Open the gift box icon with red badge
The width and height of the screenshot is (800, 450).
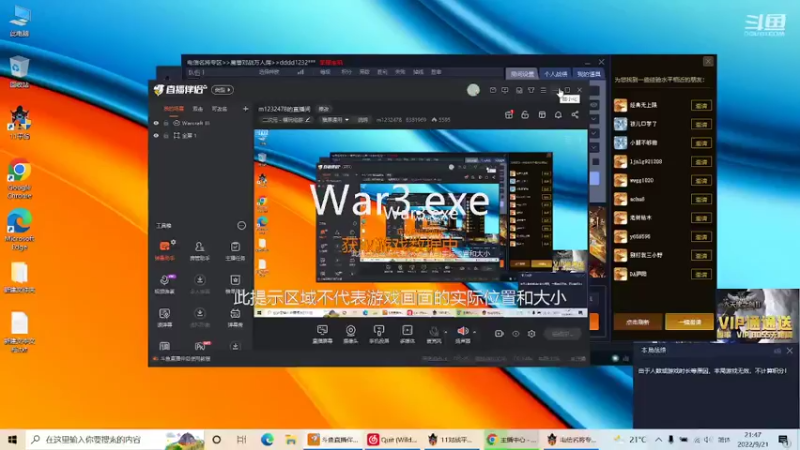509,114
